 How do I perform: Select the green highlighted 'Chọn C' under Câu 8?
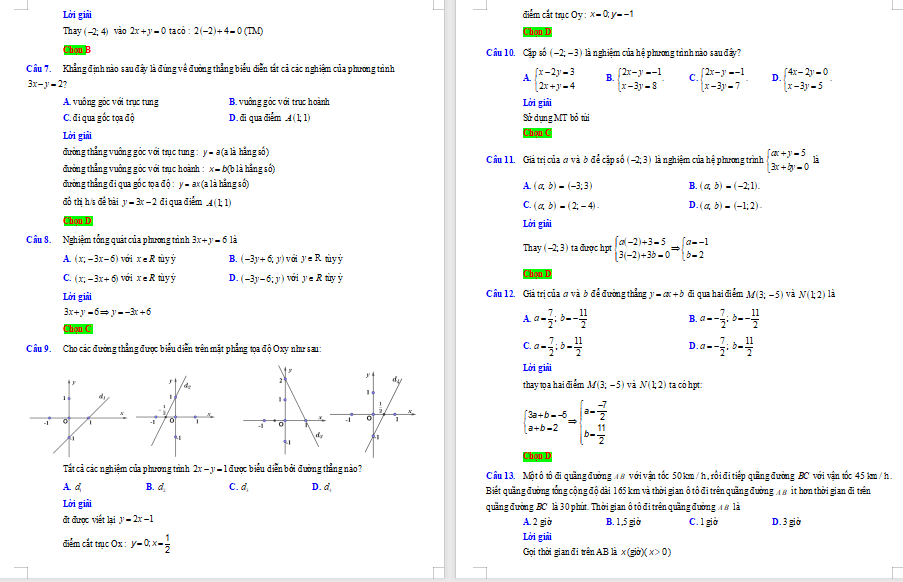pos(77,328)
